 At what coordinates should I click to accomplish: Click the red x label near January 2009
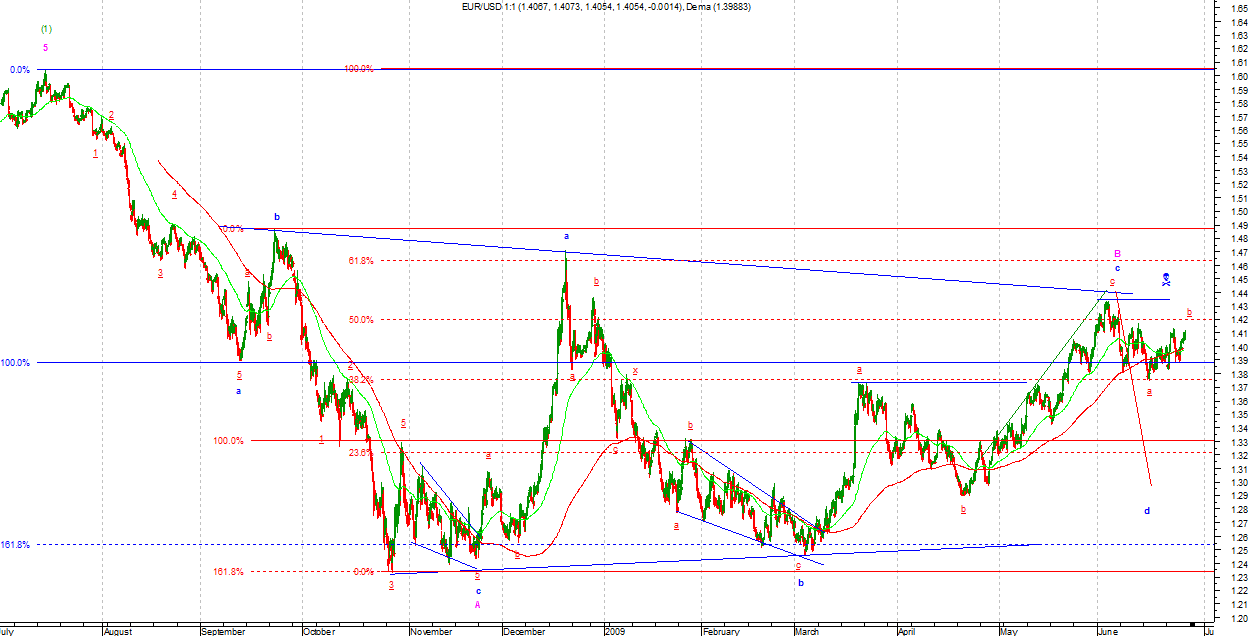pyautogui.click(x=635, y=370)
